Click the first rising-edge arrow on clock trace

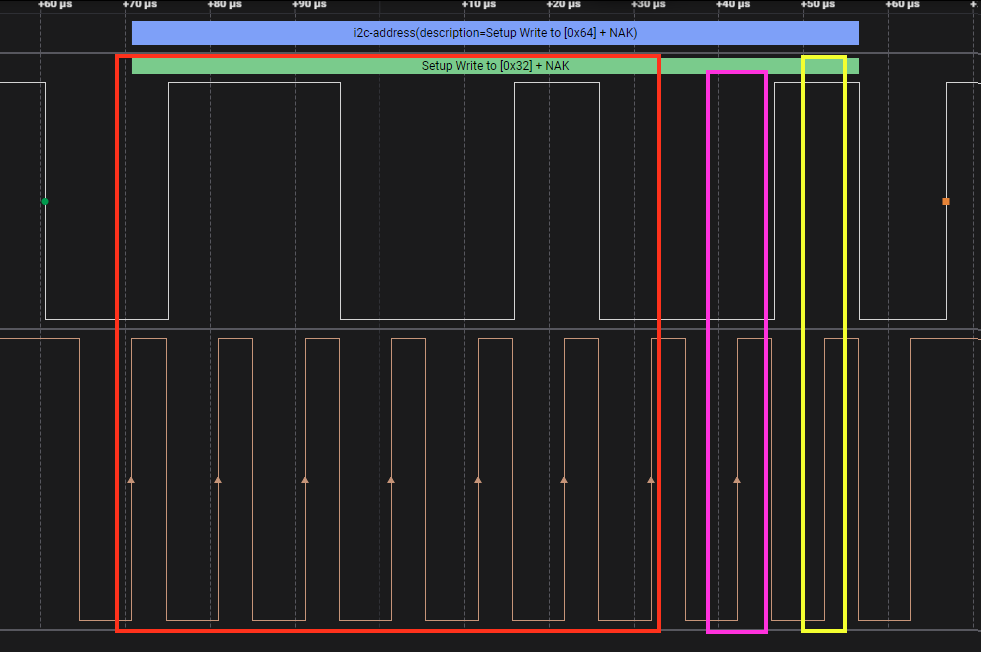pyautogui.click(x=131, y=480)
